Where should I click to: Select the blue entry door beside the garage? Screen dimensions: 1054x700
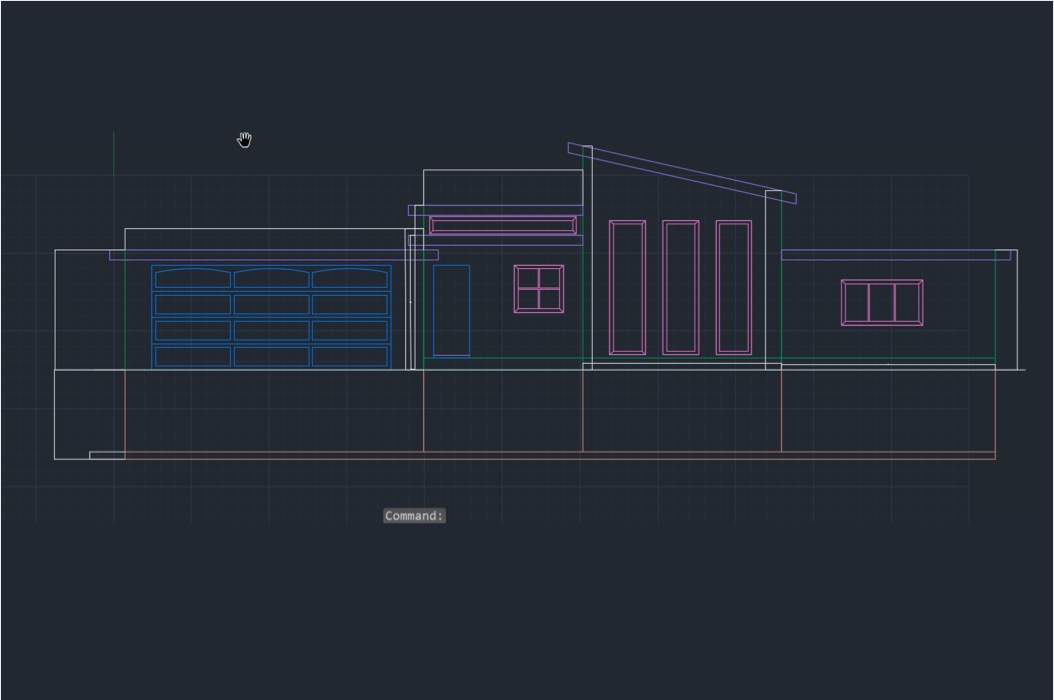point(451,310)
